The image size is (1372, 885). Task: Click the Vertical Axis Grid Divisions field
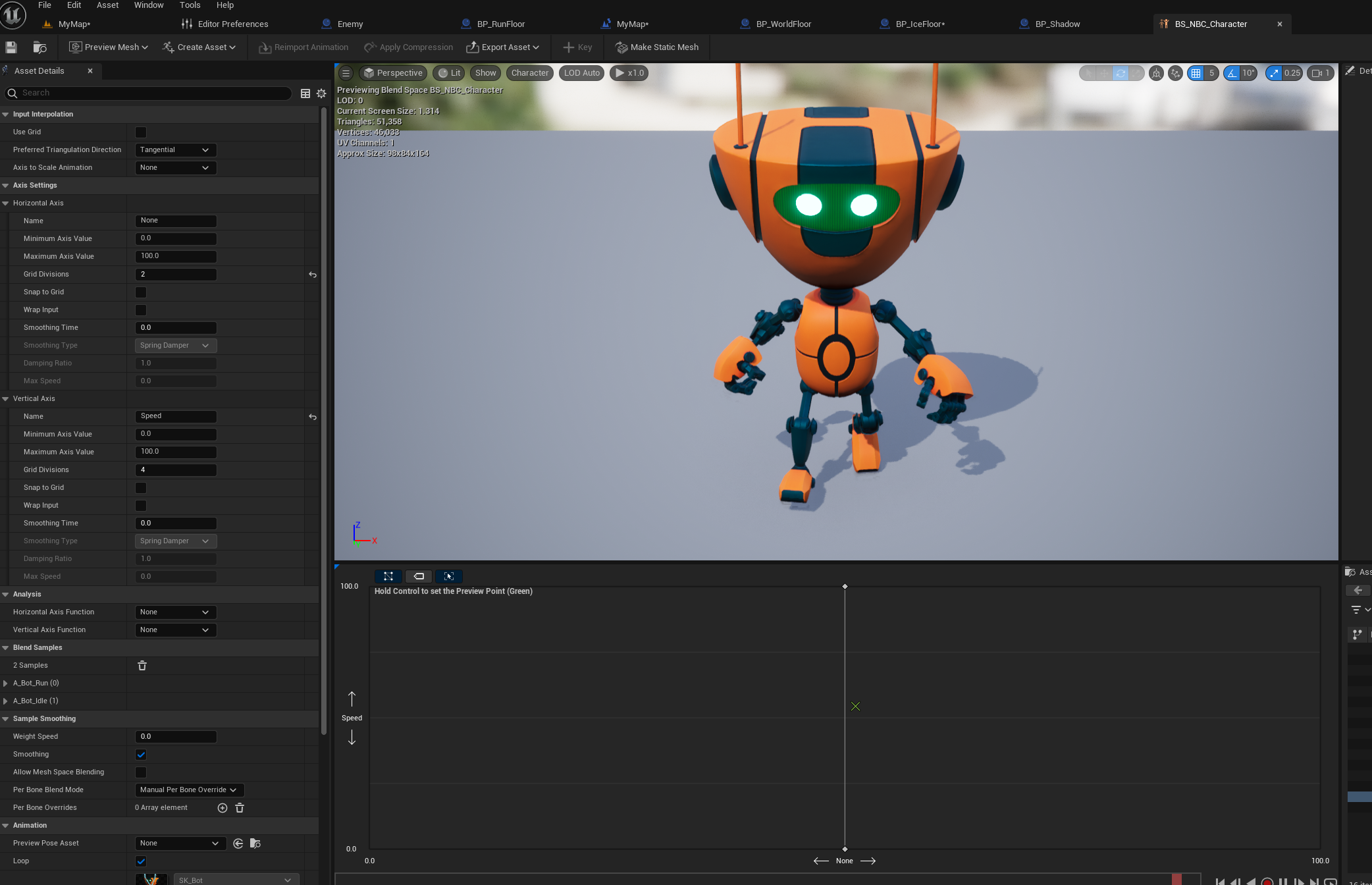coord(175,470)
